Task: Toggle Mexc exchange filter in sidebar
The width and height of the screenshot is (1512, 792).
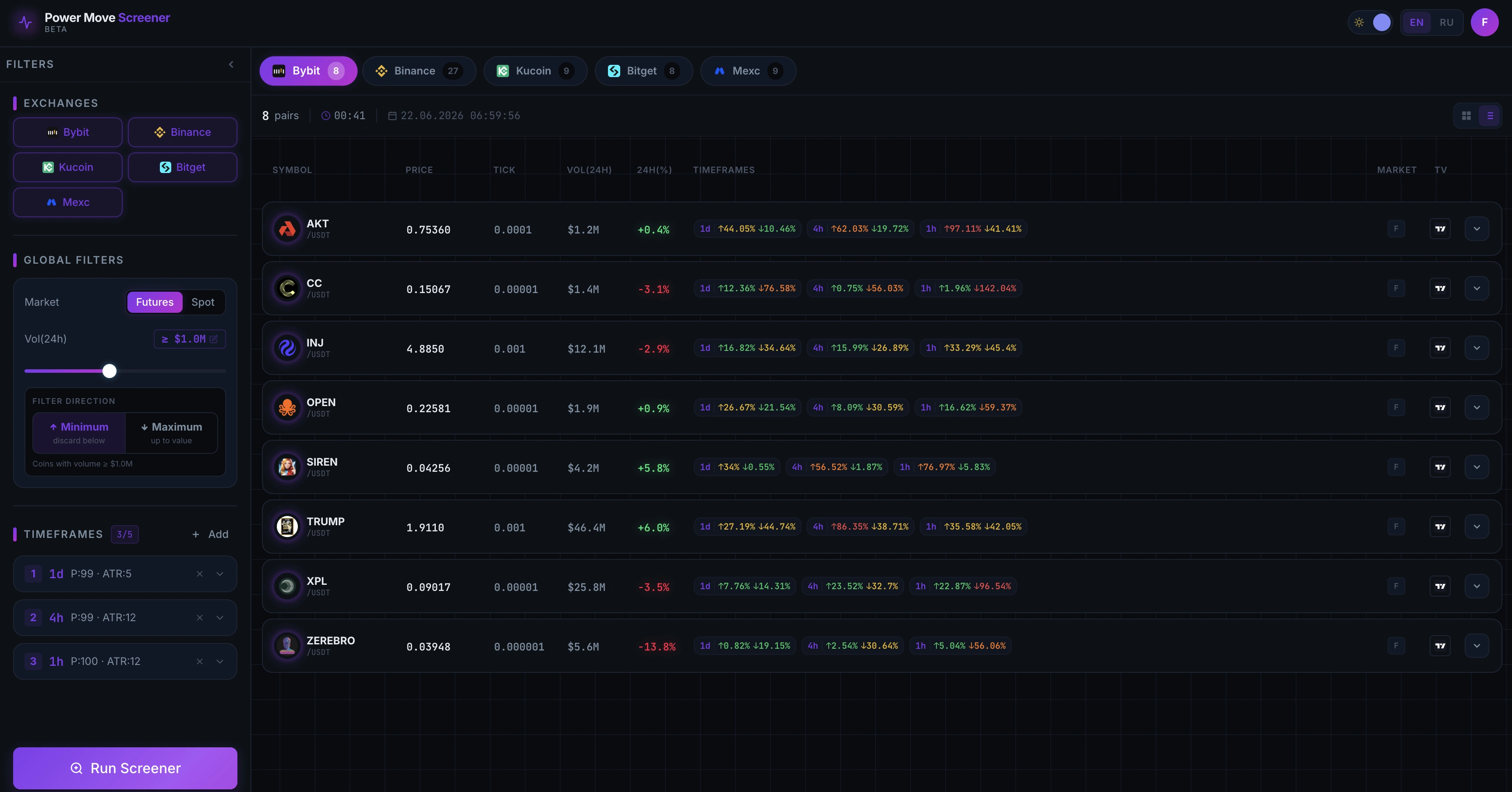Action: point(68,202)
